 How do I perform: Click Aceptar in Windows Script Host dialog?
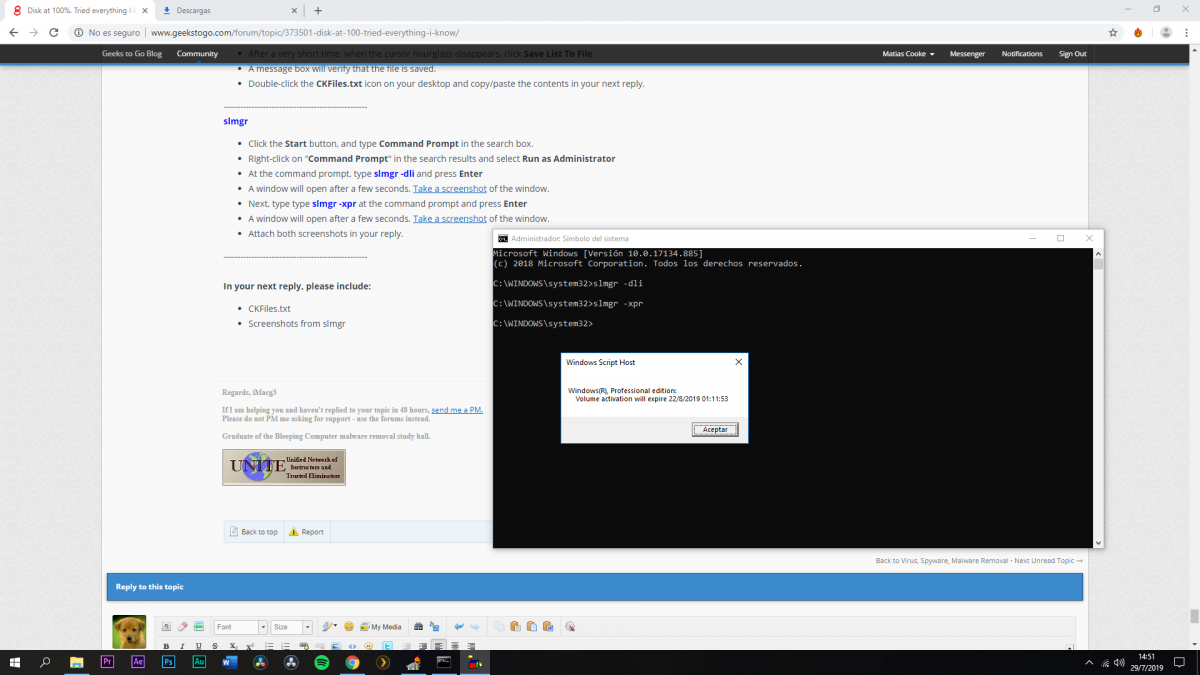tap(715, 429)
